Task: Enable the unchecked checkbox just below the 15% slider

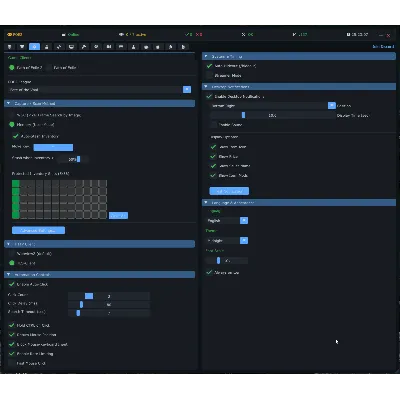Action: pyautogui.click(x=214, y=125)
